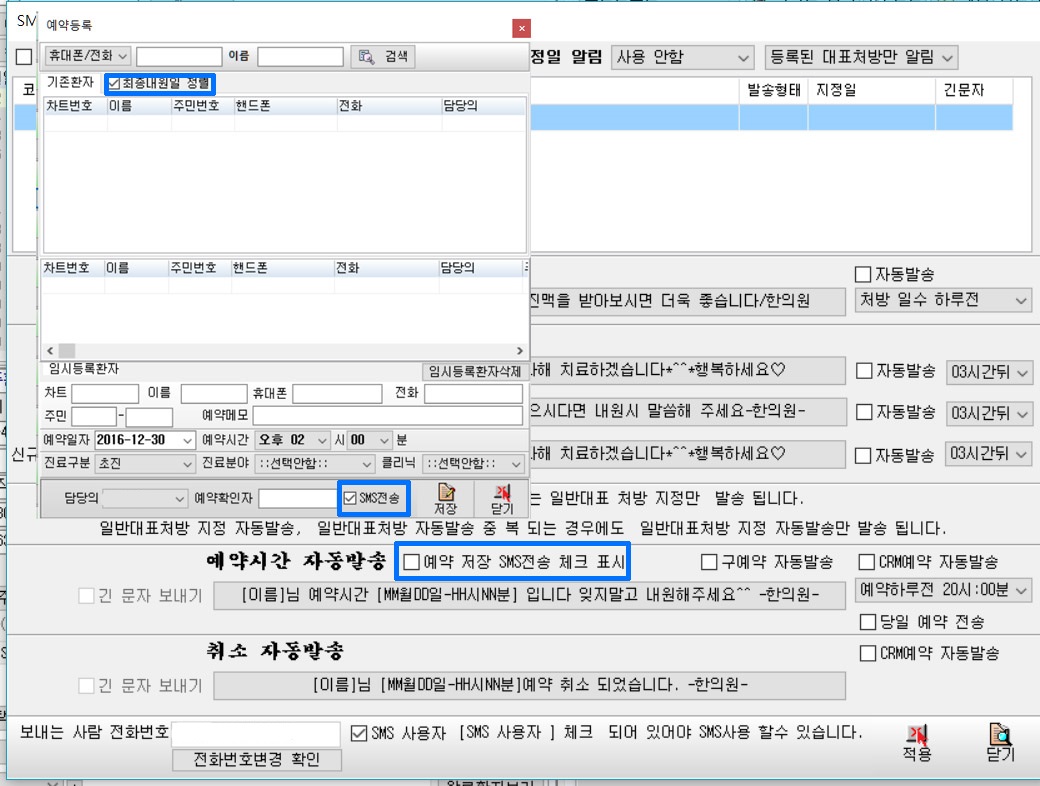Image resolution: width=1040 pixels, height=786 pixels.
Task: Click the 적용 apply icon at bottom right
Action: (x=917, y=743)
